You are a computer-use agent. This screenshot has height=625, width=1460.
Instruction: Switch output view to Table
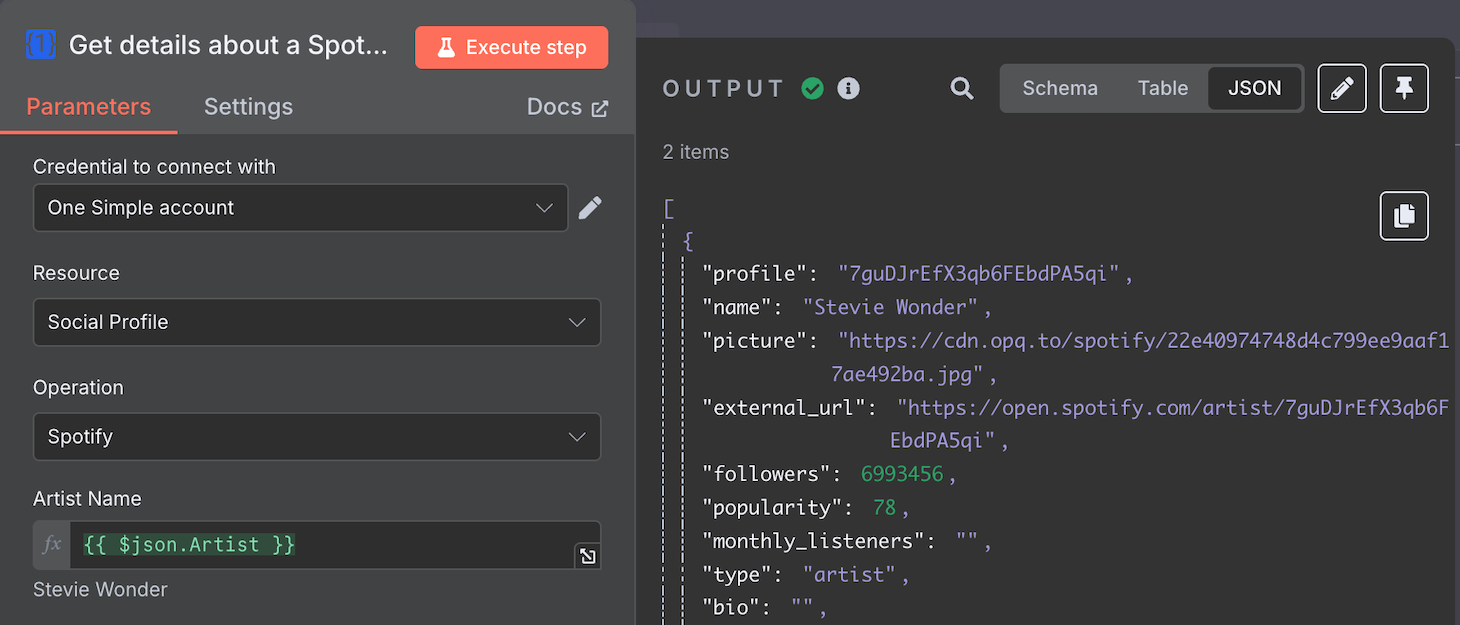click(1162, 88)
